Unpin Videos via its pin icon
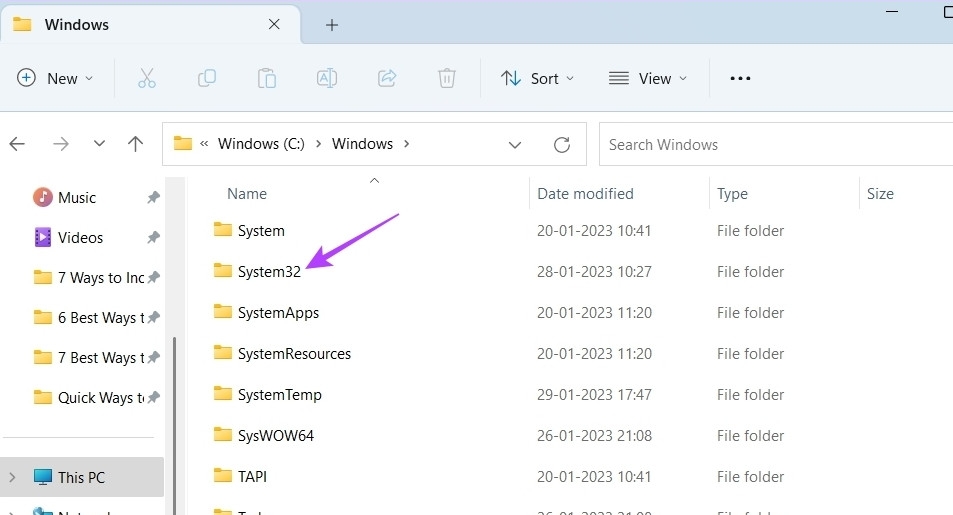This screenshot has height=515, width=953. 153,237
